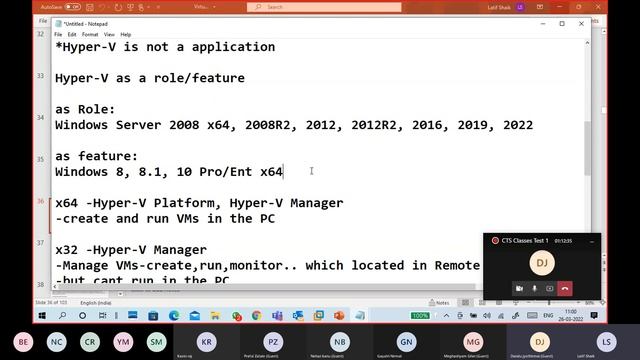Click Notepad vertical scrollbar up arrow
Image resolution: width=640 pixels, height=360 pixels.
587,43
